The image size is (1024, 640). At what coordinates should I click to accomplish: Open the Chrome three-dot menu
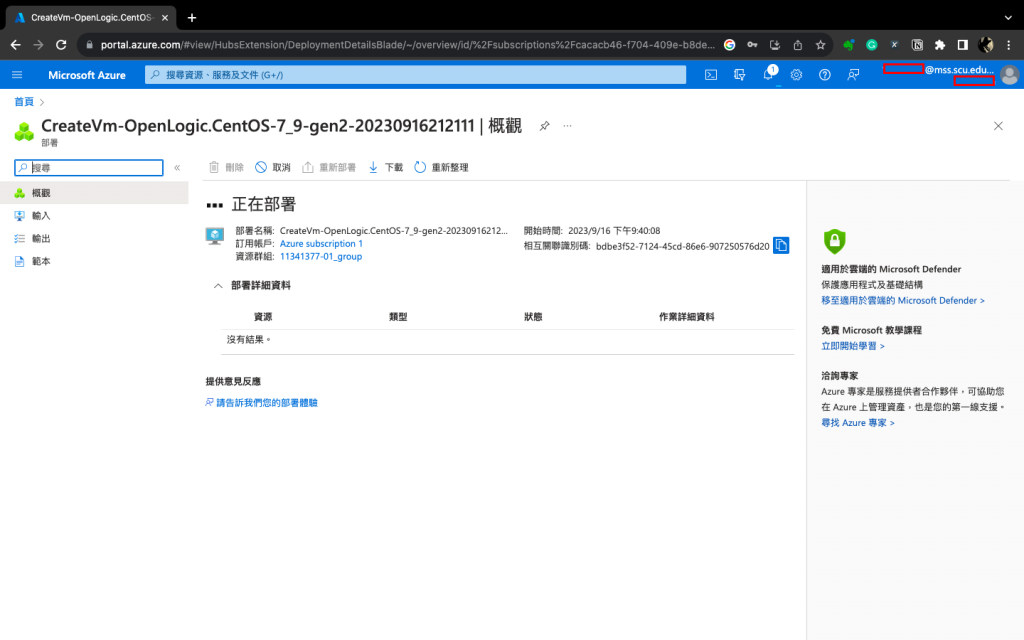click(1008, 45)
